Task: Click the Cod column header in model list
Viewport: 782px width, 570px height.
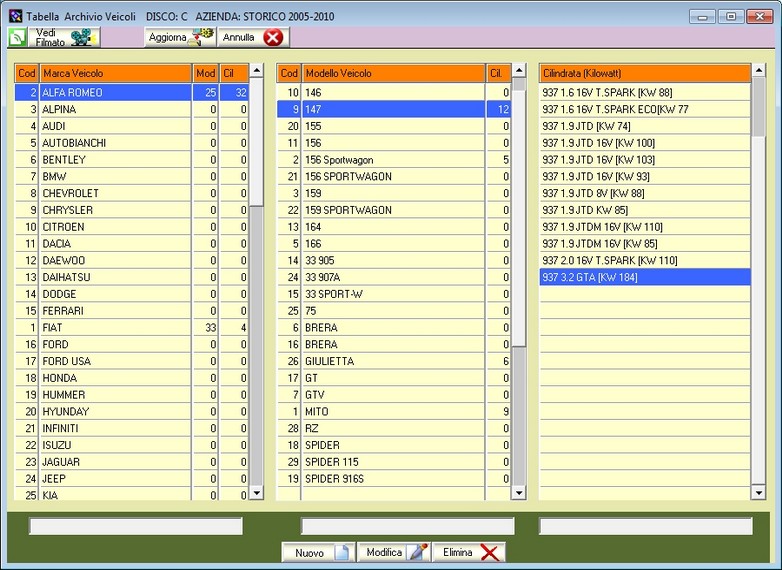Action: [x=289, y=73]
